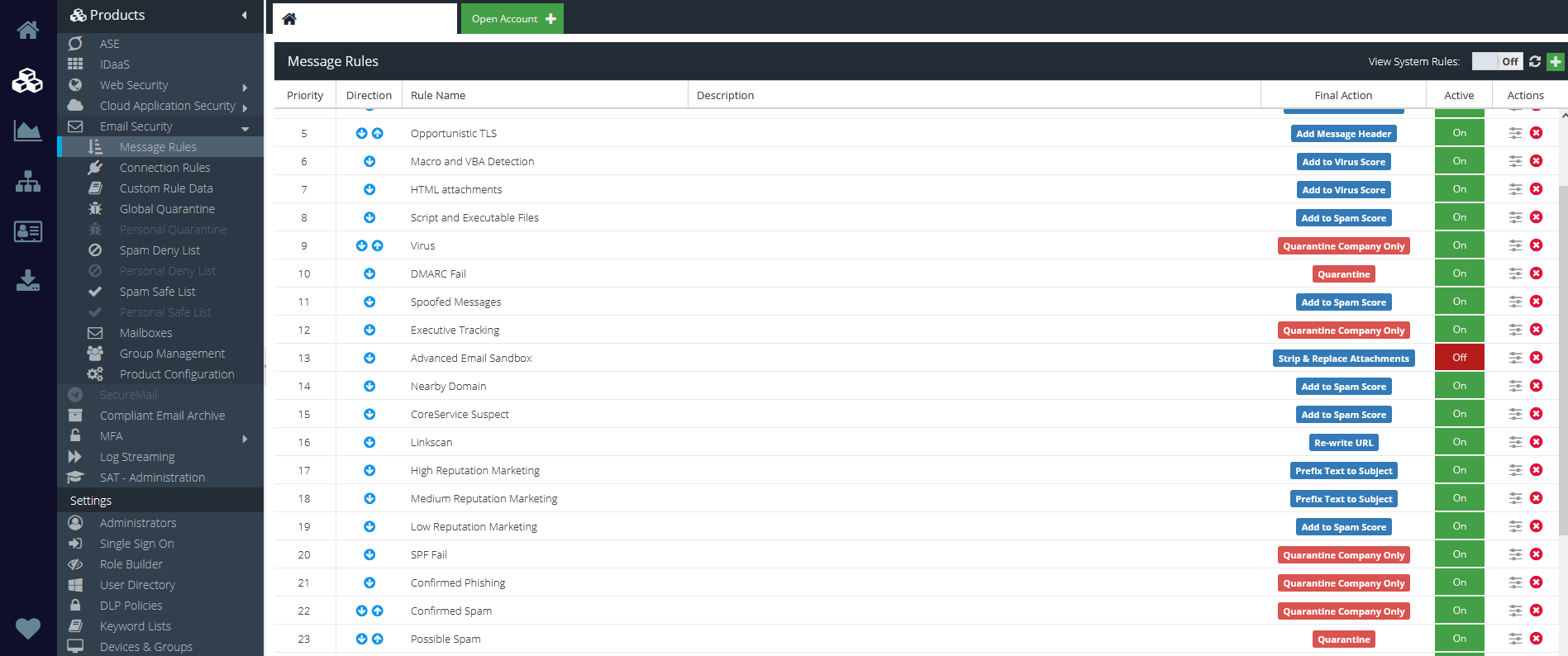The image size is (1568, 656).
Task: Select the Products cubes icon in left rail
Action: click(28, 80)
